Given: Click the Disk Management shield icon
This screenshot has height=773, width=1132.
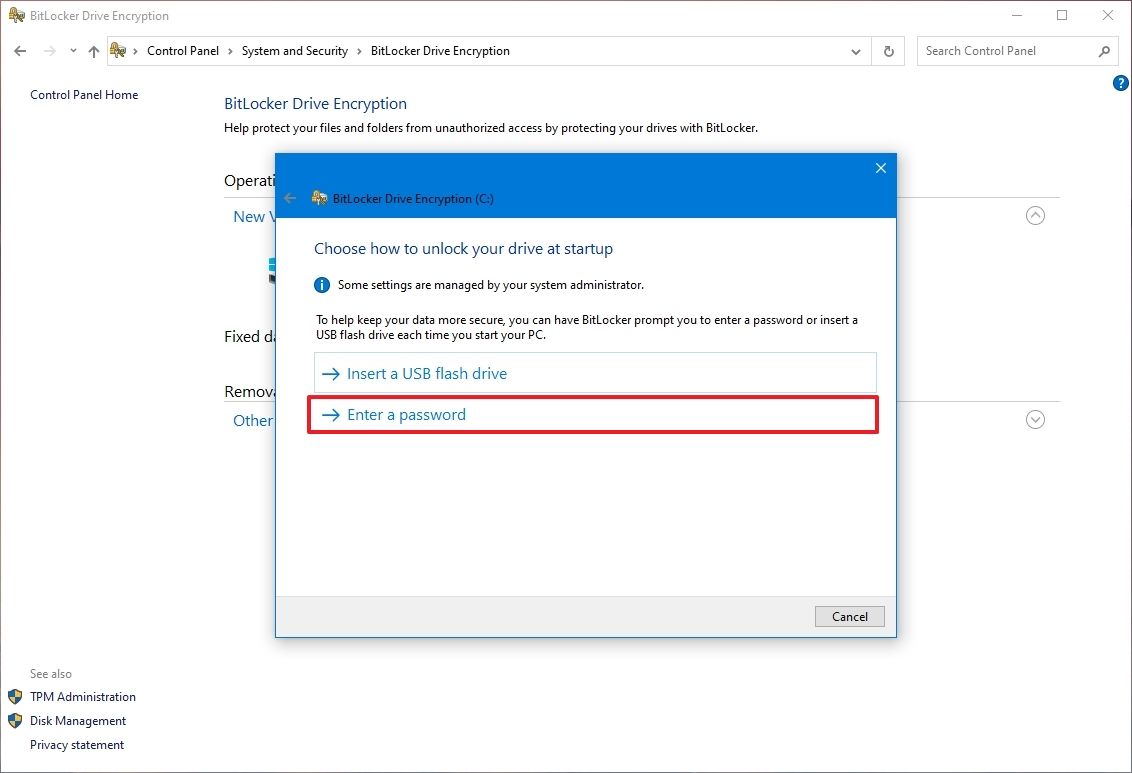Looking at the screenshot, I should click(13, 720).
